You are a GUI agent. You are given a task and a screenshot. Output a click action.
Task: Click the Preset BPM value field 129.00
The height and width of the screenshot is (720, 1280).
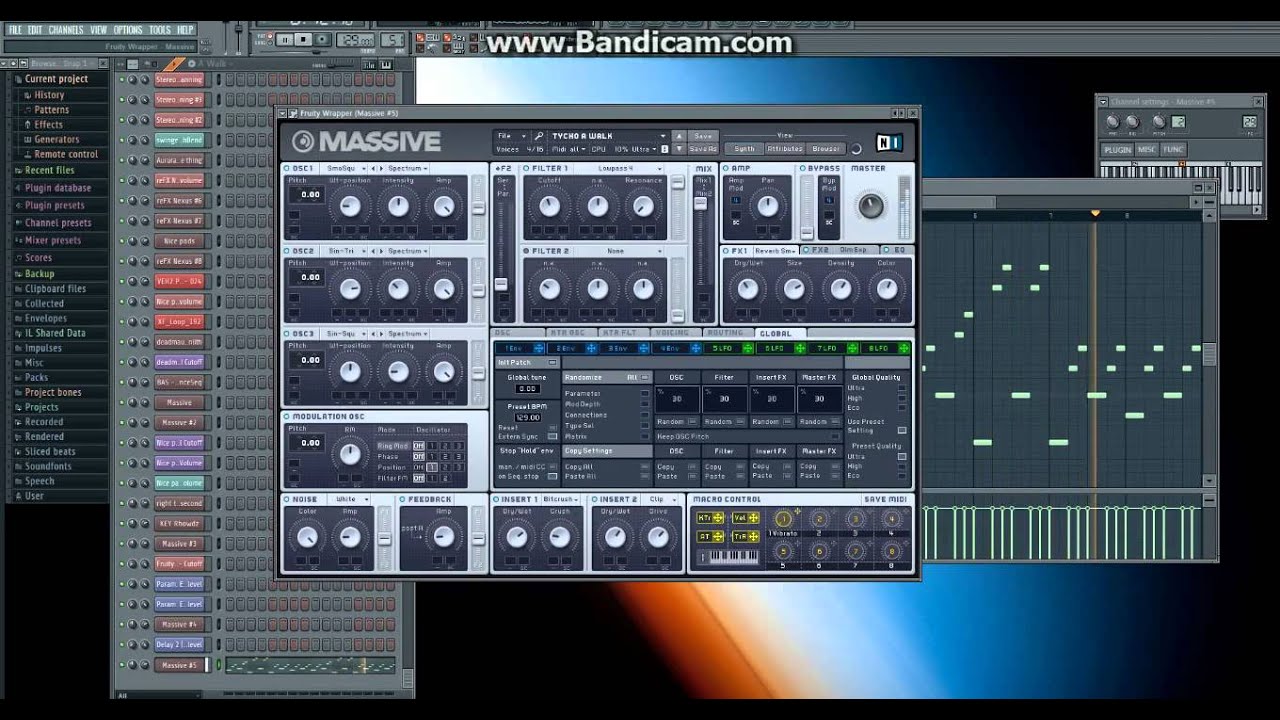point(528,417)
